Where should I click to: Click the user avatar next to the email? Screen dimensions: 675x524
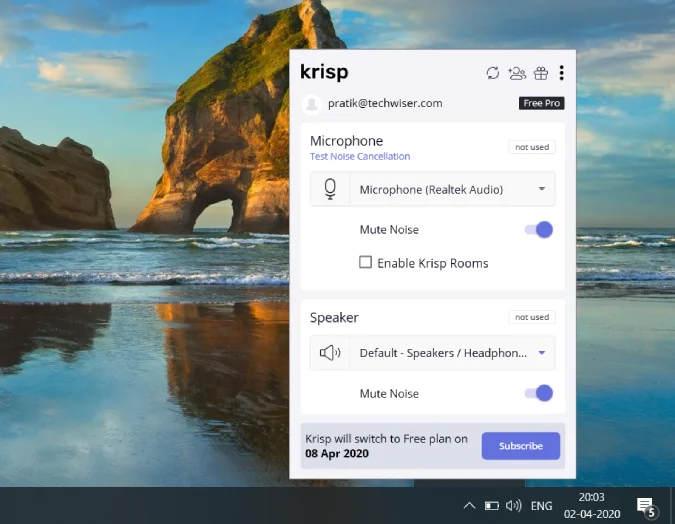coord(312,104)
